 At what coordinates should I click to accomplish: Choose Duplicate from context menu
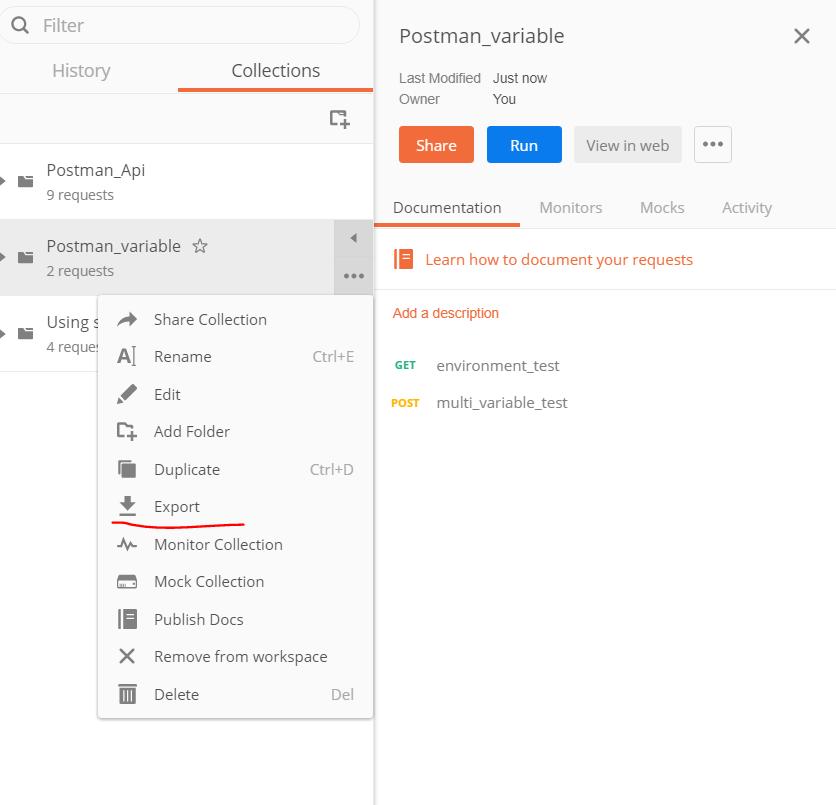click(x=235, y=469)
